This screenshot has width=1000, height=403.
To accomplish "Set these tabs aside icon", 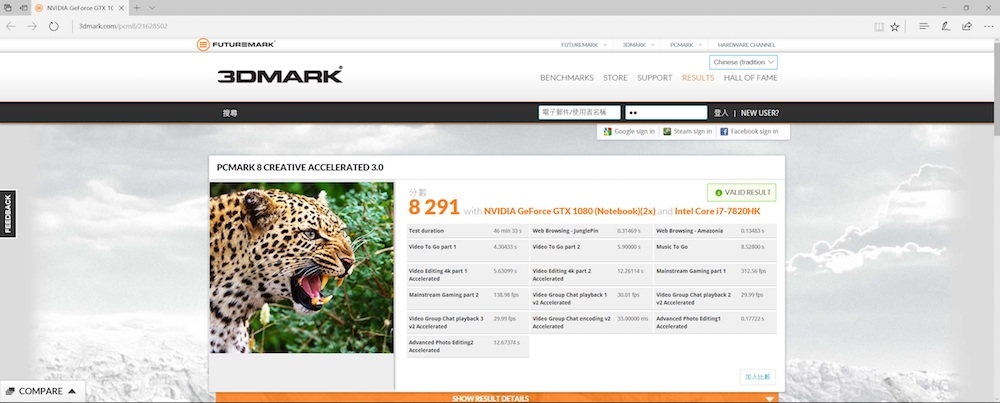I will tap(24, 8).
